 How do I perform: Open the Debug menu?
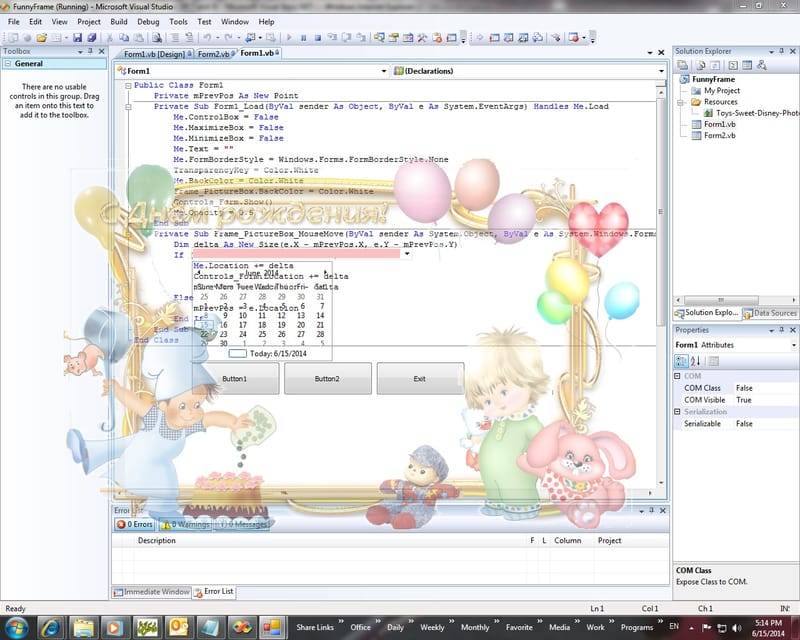pyautogui.click(x=148, y=22)
